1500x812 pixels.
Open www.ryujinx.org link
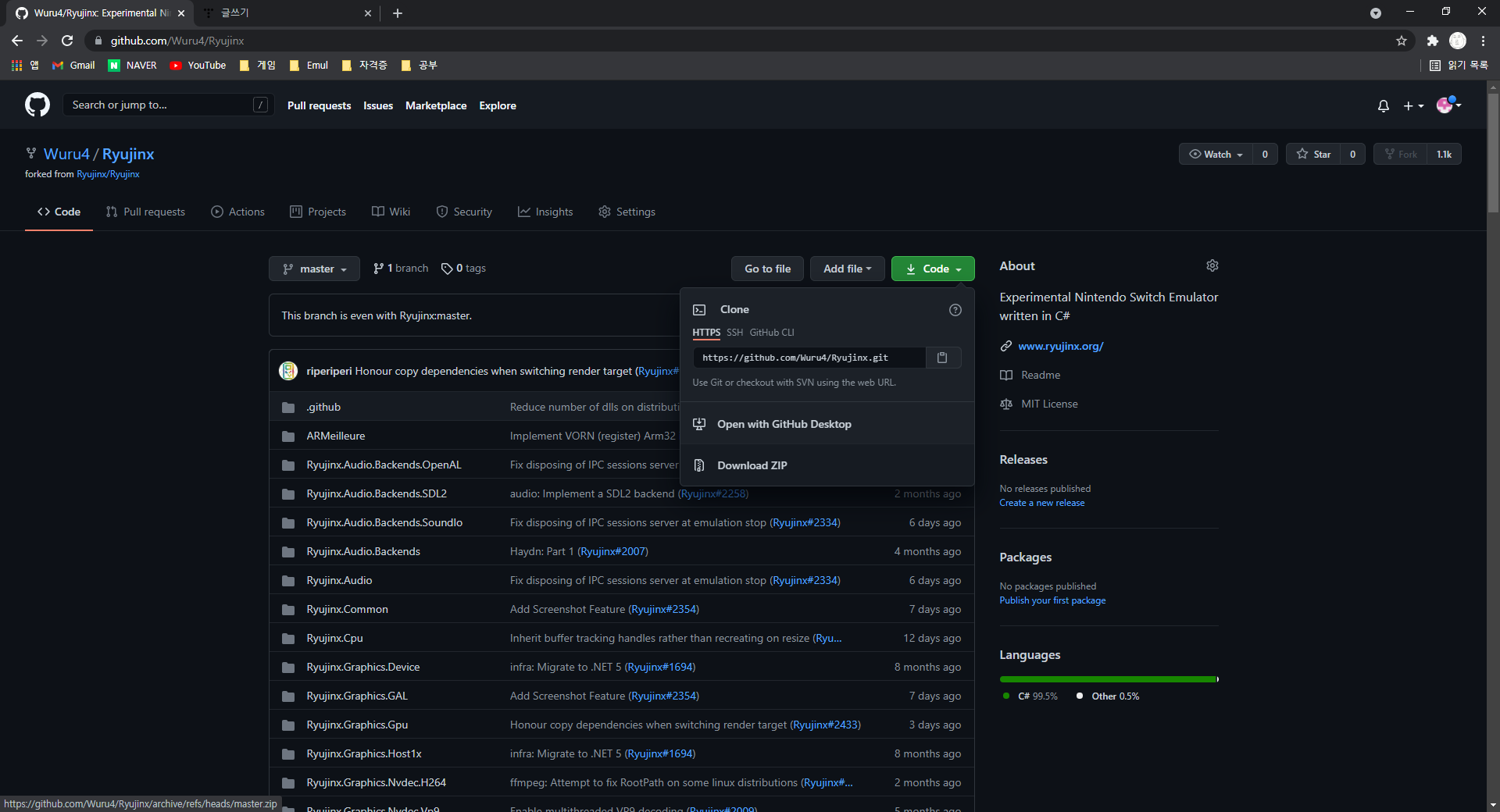coord(1060,346)
